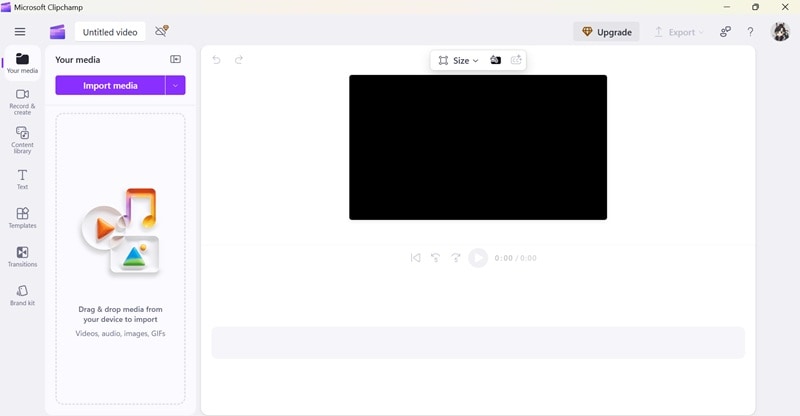Click the drag and drop media area

coord(120,259)
